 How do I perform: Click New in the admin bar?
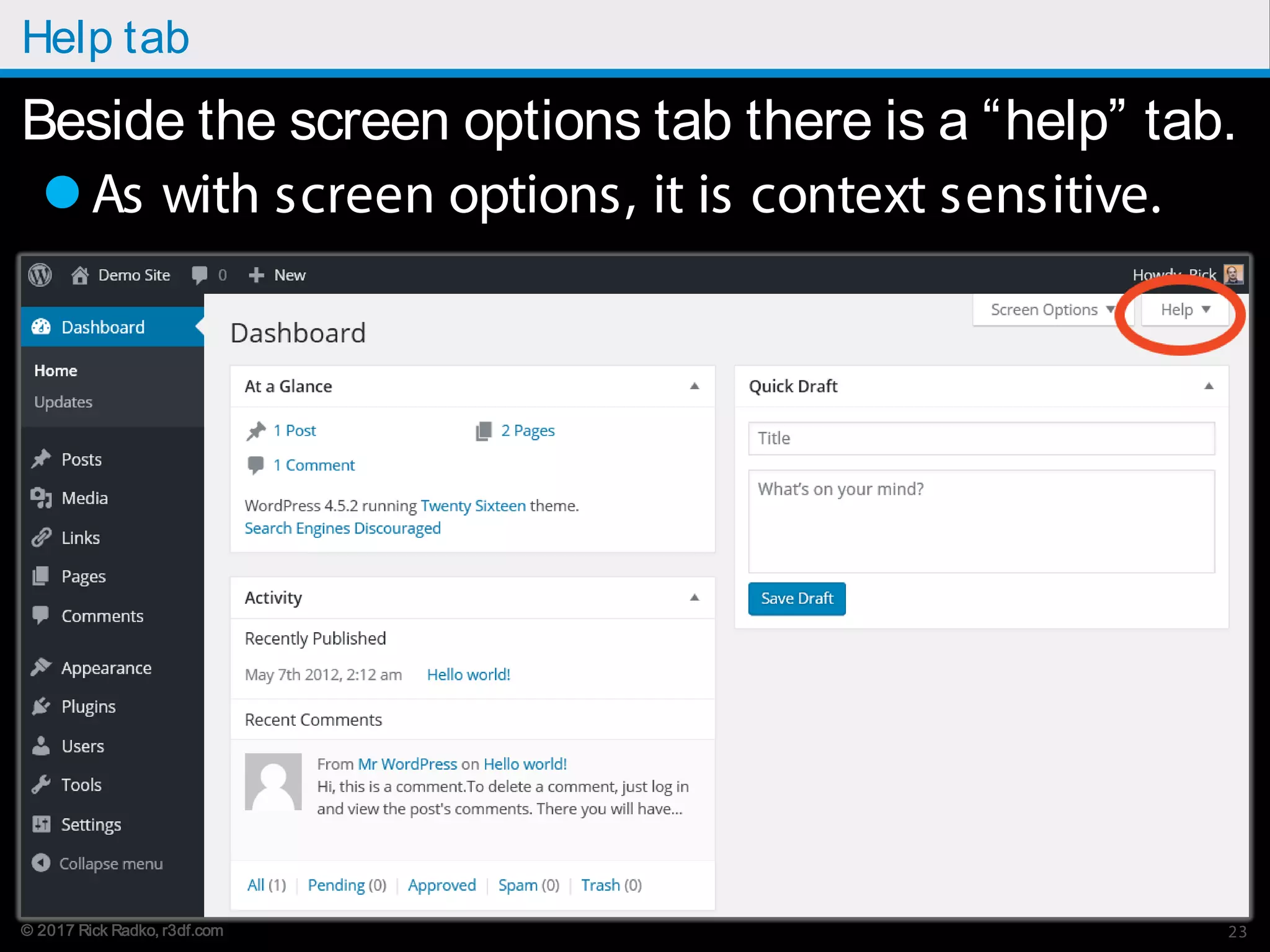290,275
